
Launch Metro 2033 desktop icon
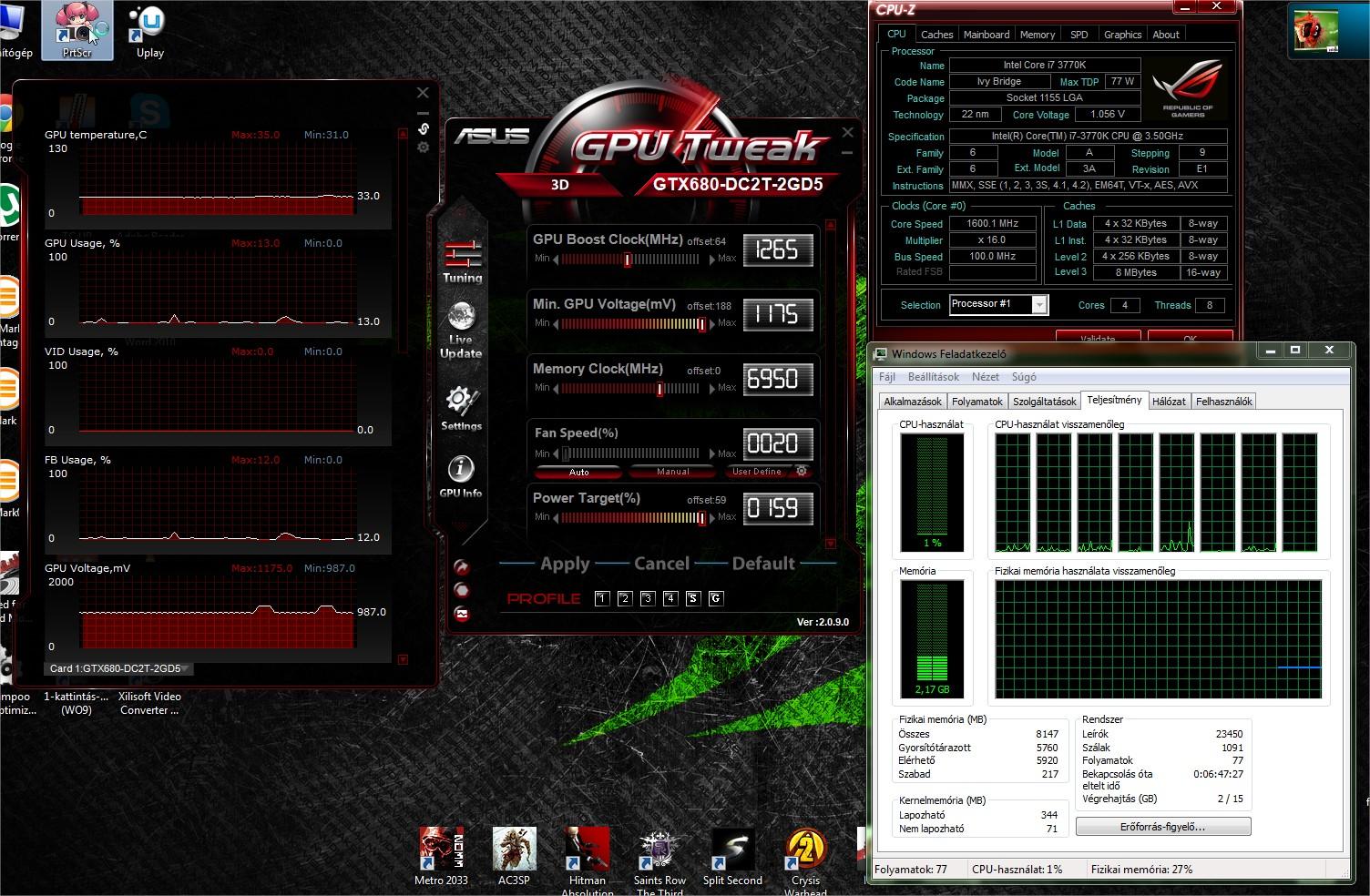tap(441, 857)
